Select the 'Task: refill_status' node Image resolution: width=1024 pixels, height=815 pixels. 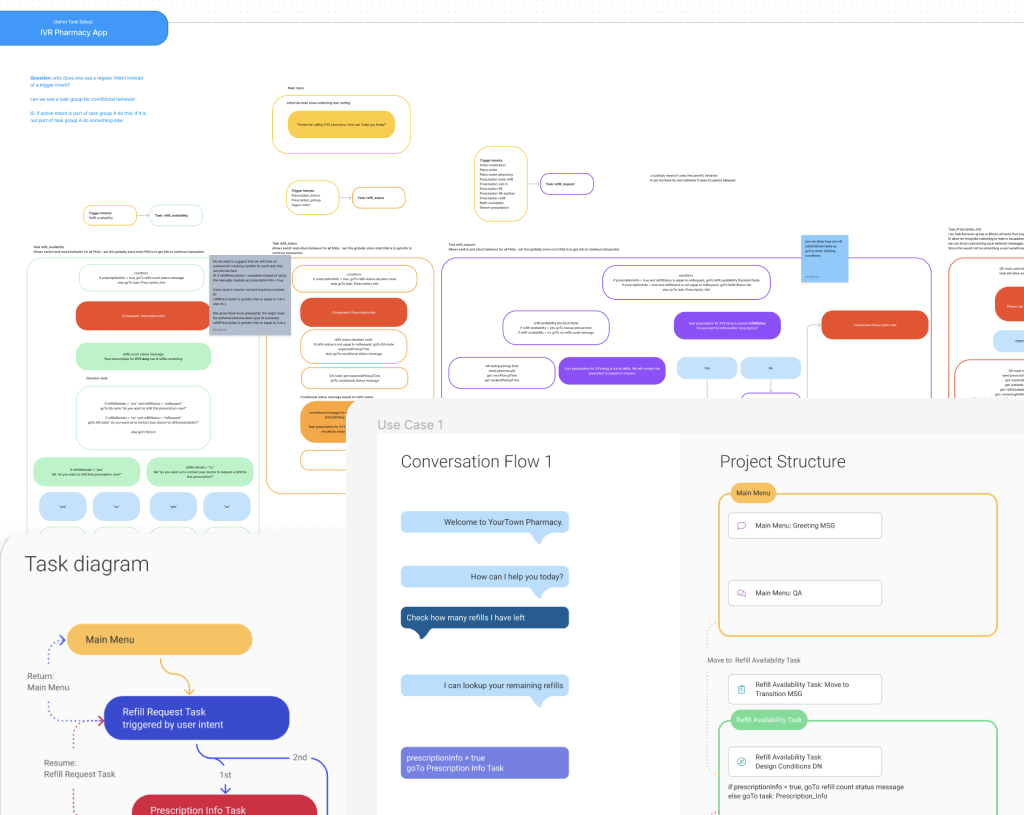[x=379, y=198]
